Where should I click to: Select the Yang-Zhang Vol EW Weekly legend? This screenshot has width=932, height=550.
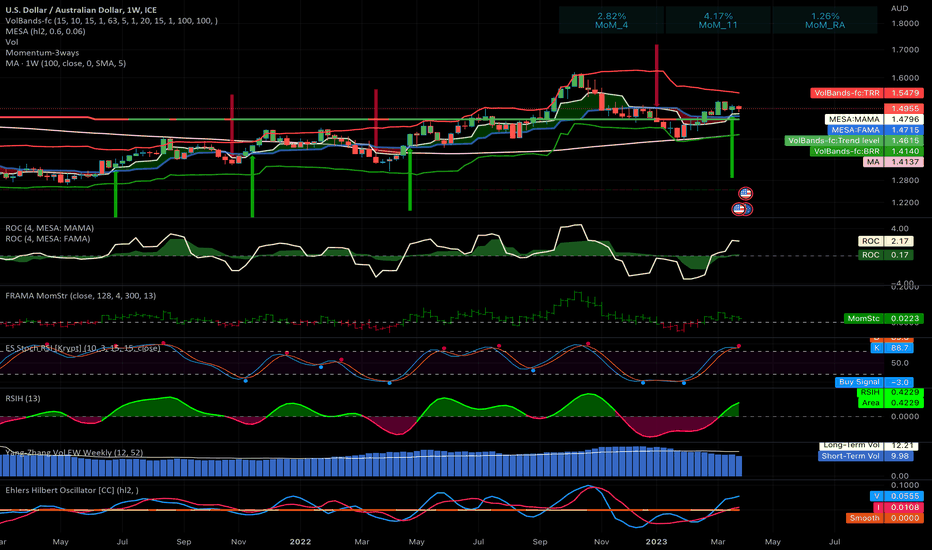(74, 453)
